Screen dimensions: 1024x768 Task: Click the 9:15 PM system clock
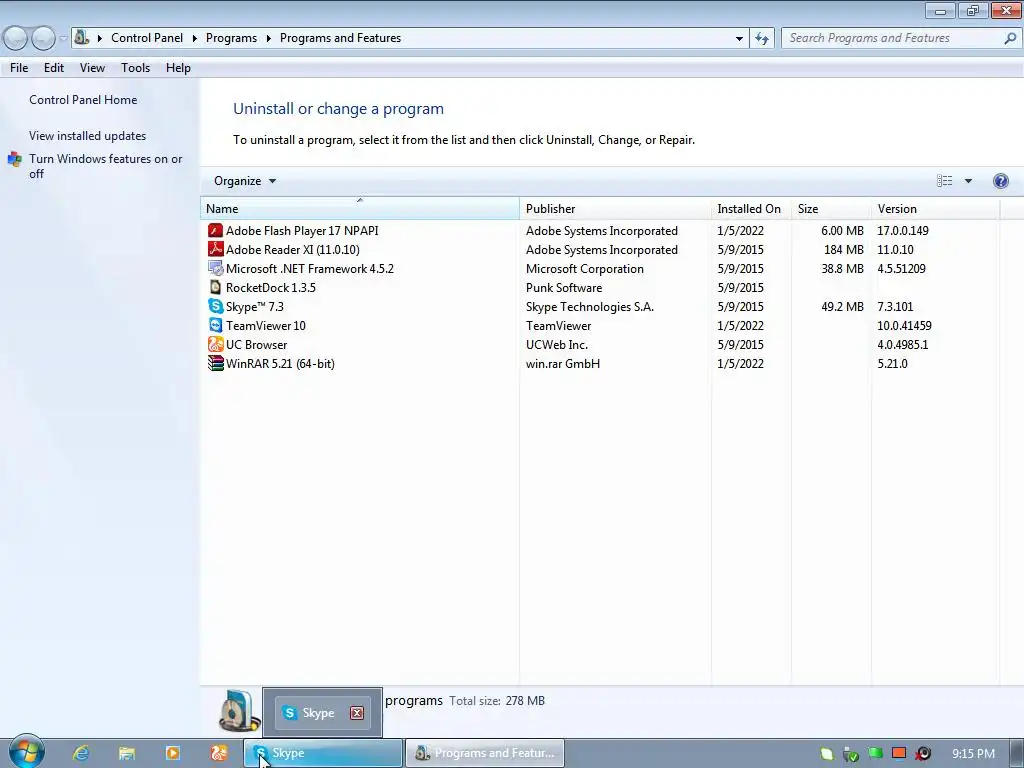point(973,754)
